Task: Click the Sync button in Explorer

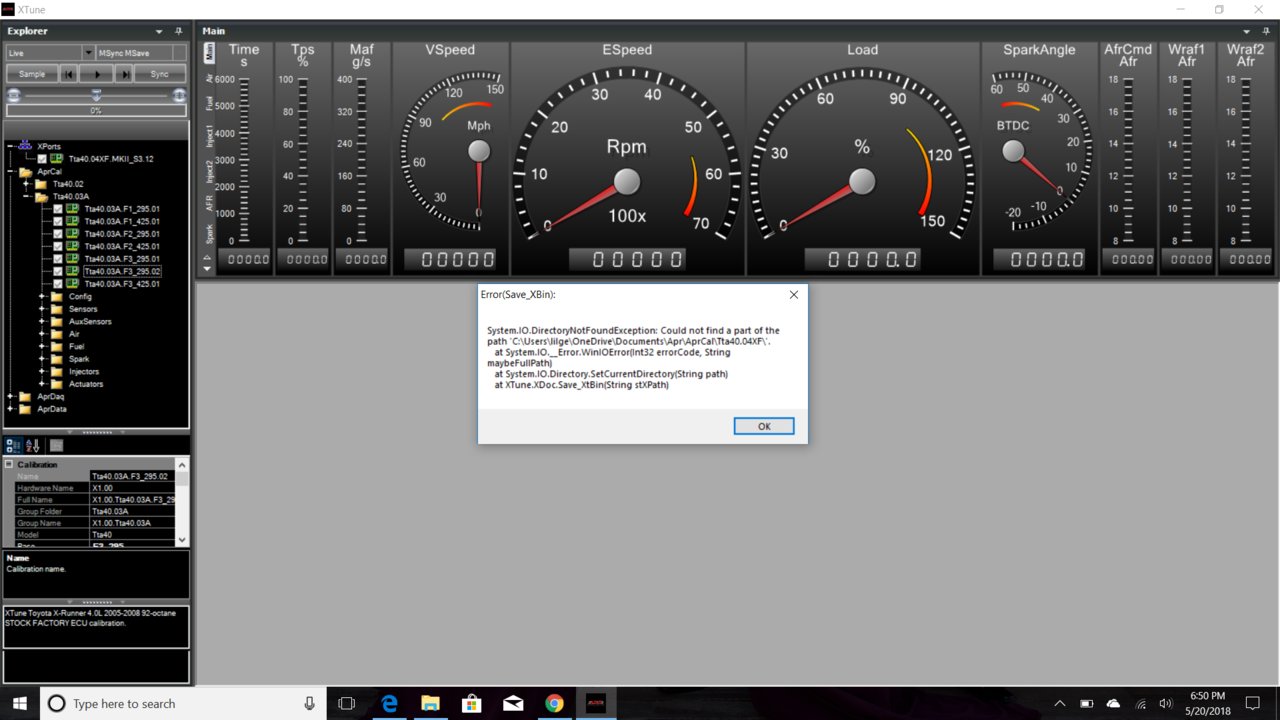Action: [x=160, y=74]
